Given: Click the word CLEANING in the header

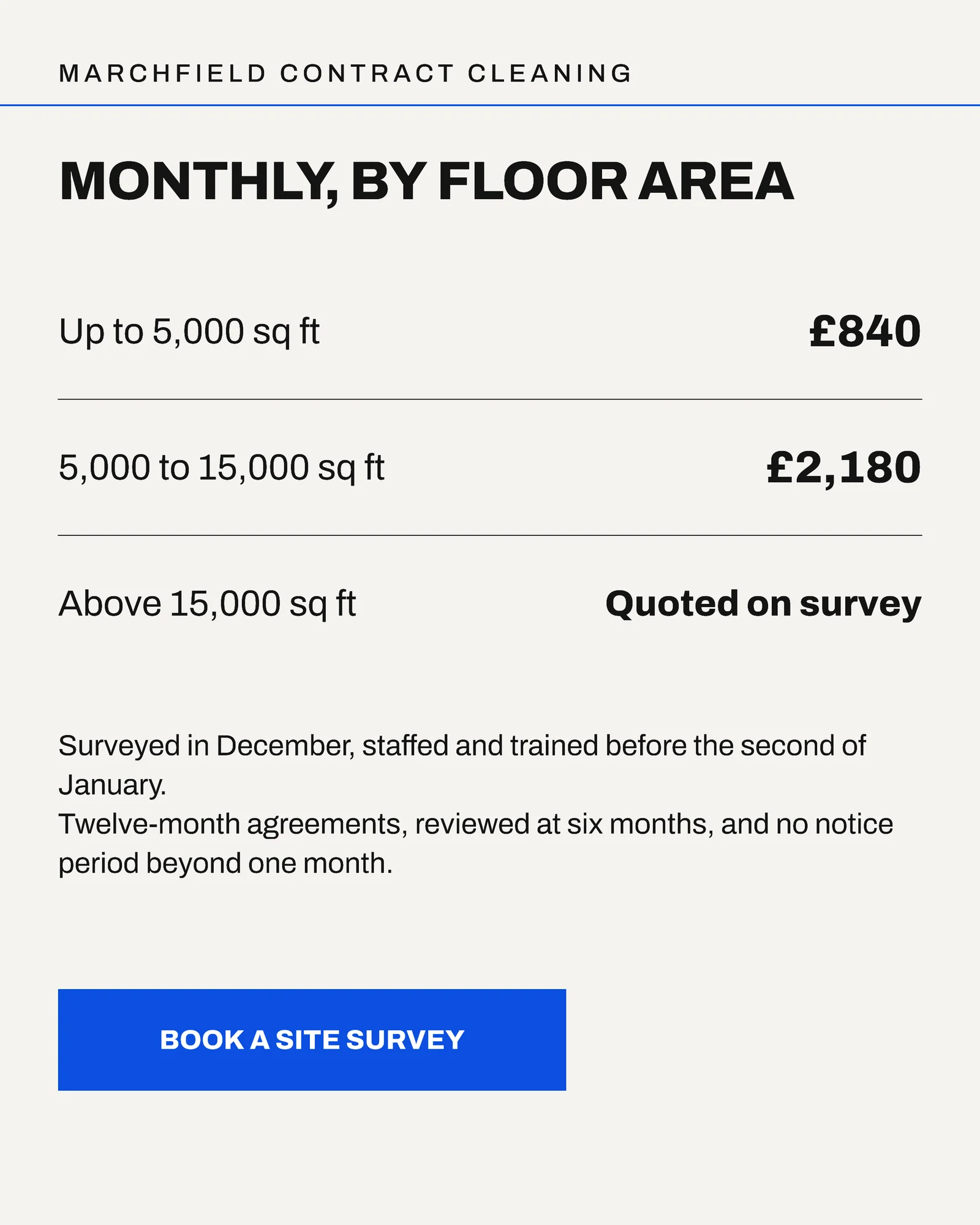Looking at the screenshot, I should pyautogui.click(x=549, y=73).
